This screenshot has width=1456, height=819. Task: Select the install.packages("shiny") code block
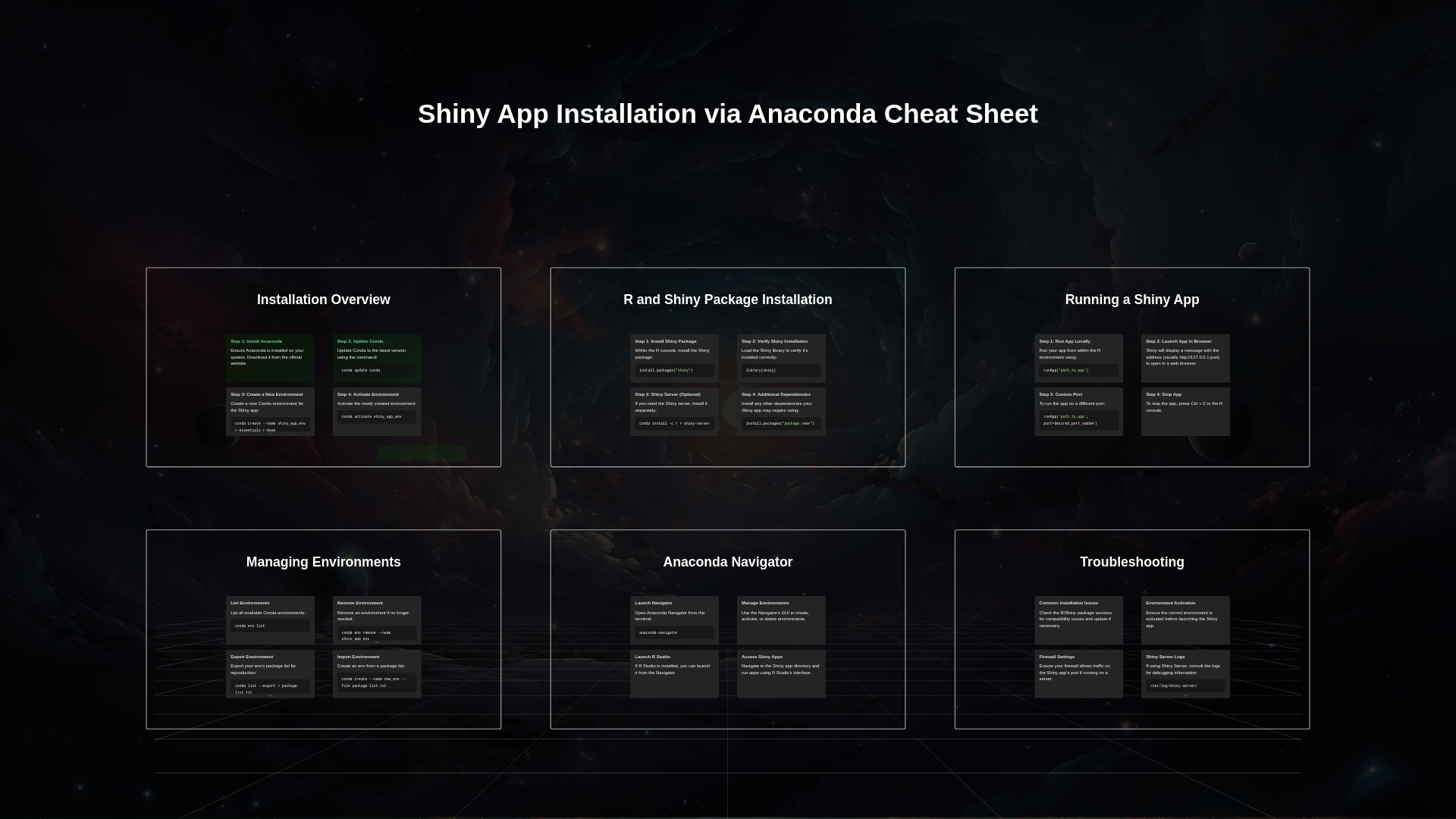[674, 371]
